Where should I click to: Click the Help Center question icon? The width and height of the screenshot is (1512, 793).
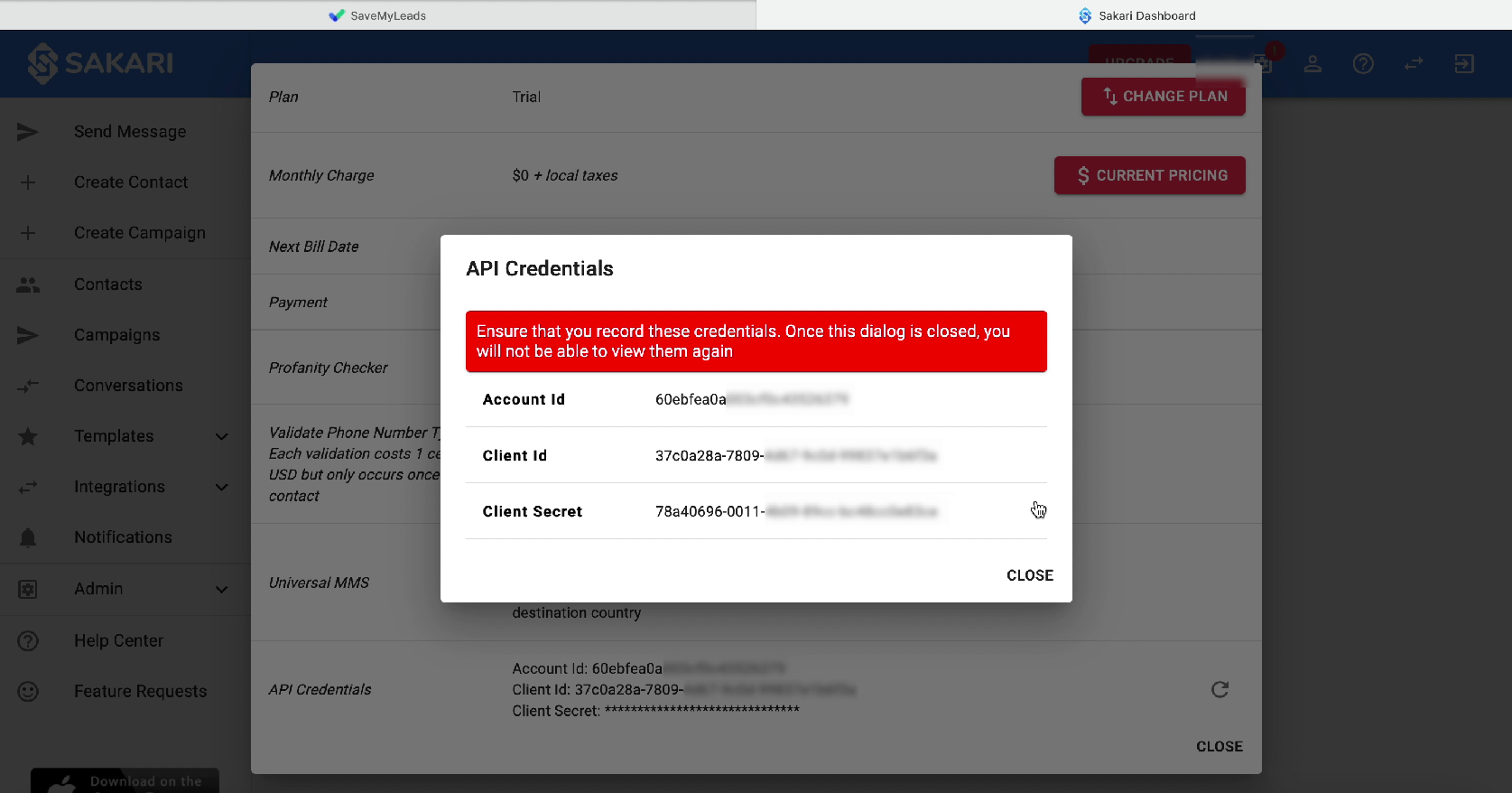(28, 640)
